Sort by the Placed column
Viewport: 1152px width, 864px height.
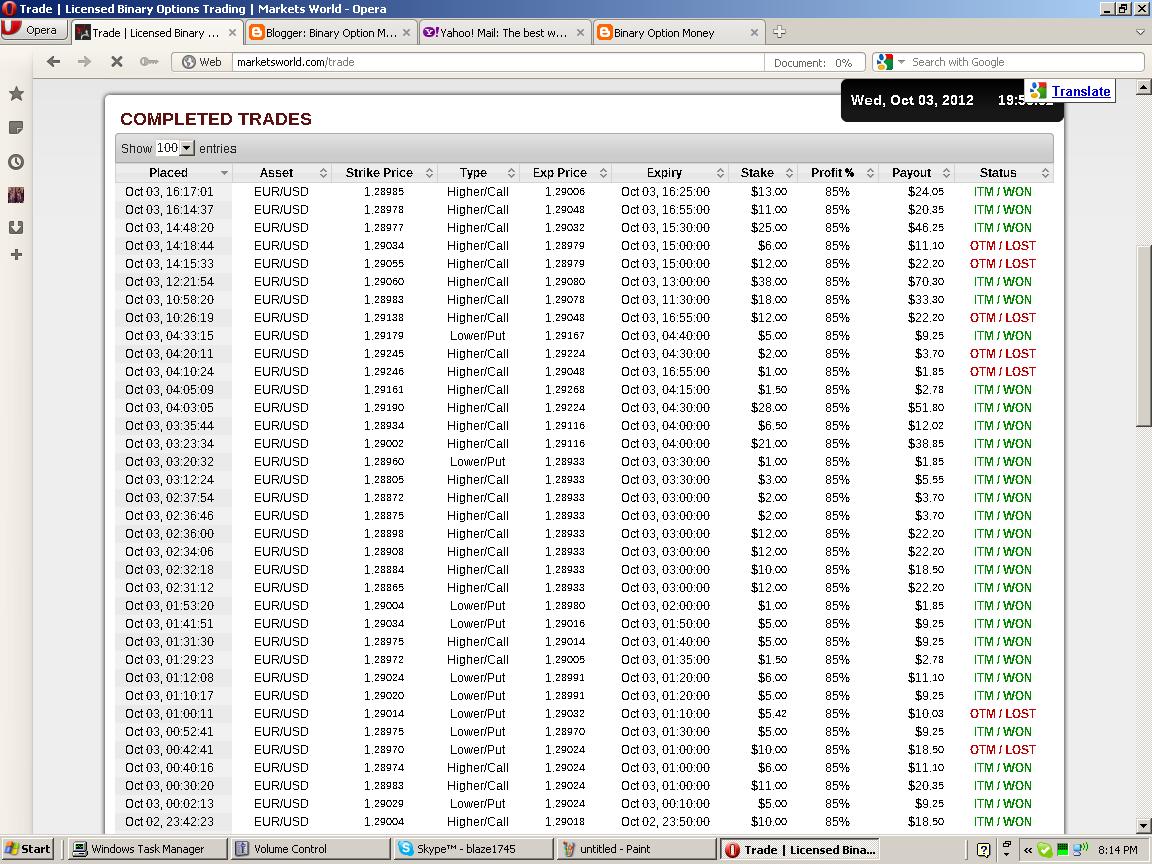[173, 173]
